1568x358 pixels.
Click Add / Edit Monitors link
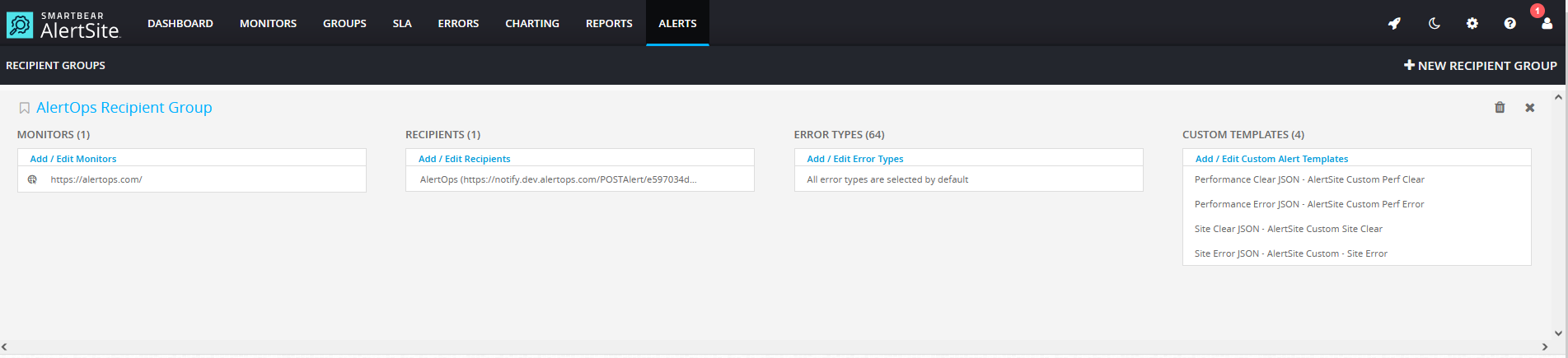[x=73, y=159]
